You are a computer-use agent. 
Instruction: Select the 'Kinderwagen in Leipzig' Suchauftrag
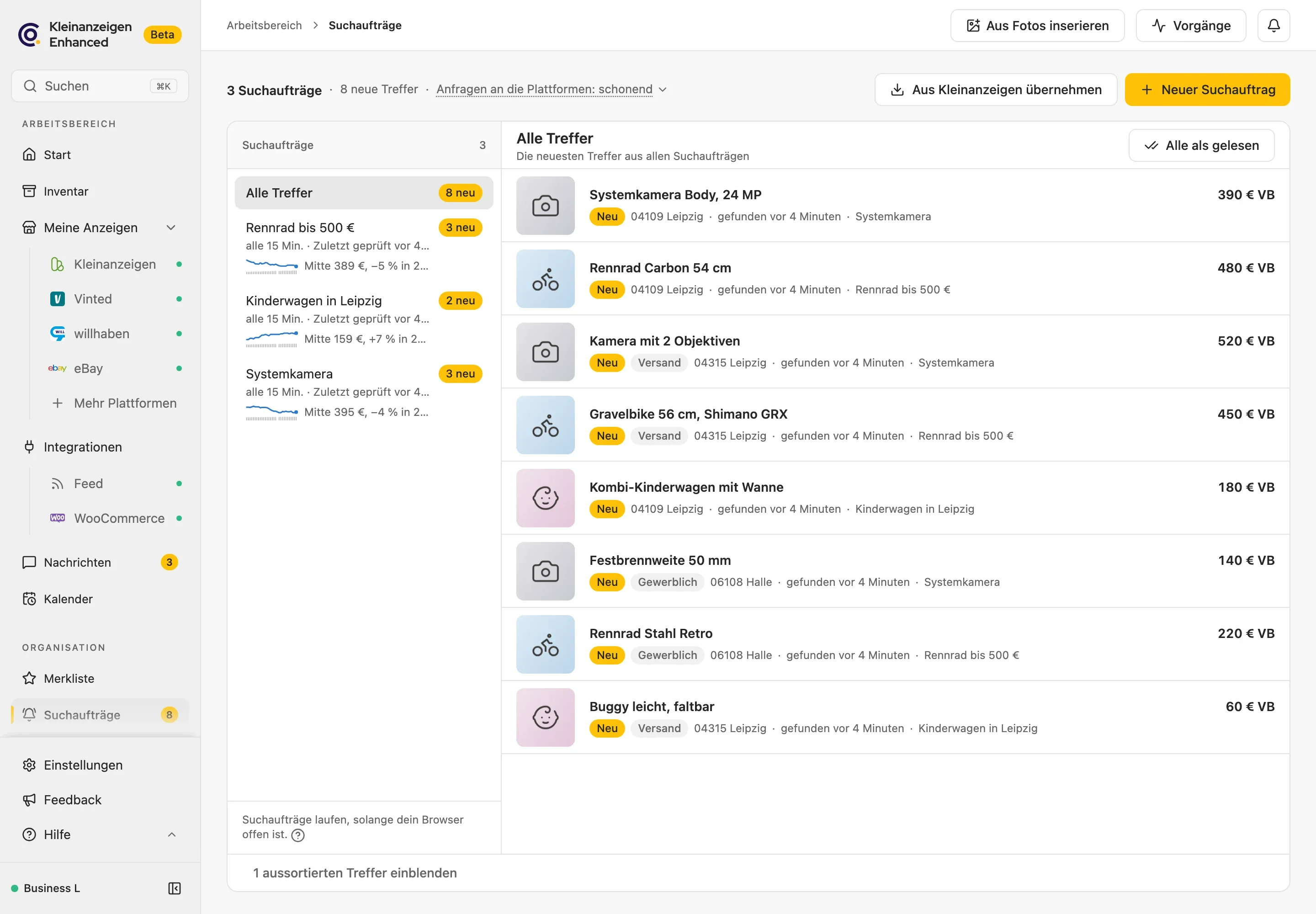click(x=364, y=320)
